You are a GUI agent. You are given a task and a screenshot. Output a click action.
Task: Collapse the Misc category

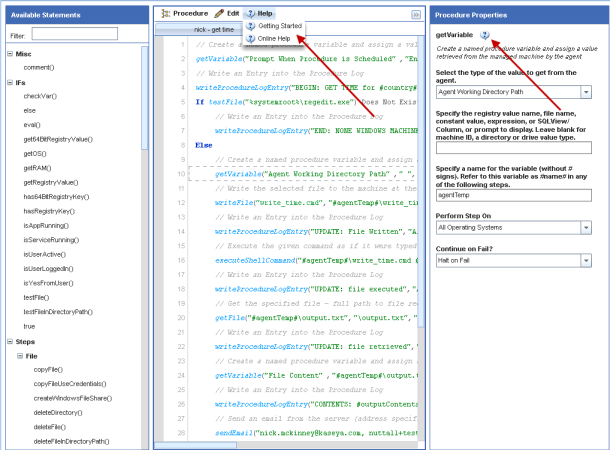click(10, 54)
